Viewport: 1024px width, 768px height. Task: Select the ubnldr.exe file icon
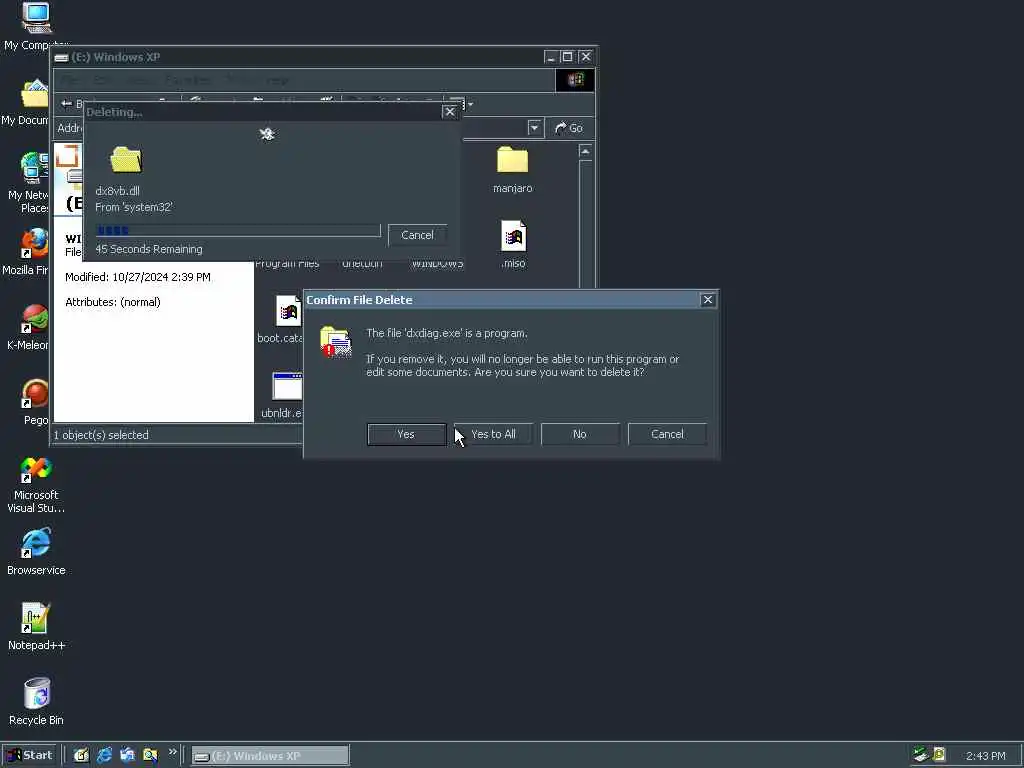287,387
